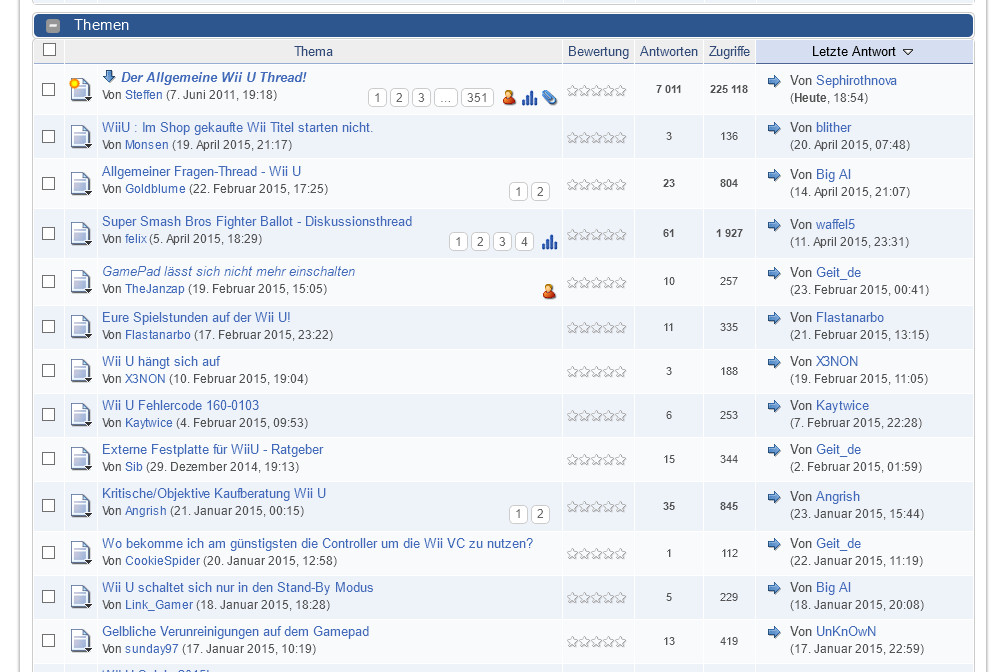The width and height of the screenshot is (996, 672).
Task: Rate stars for WiiU Shop Titel thread
Action: point(596,137)
